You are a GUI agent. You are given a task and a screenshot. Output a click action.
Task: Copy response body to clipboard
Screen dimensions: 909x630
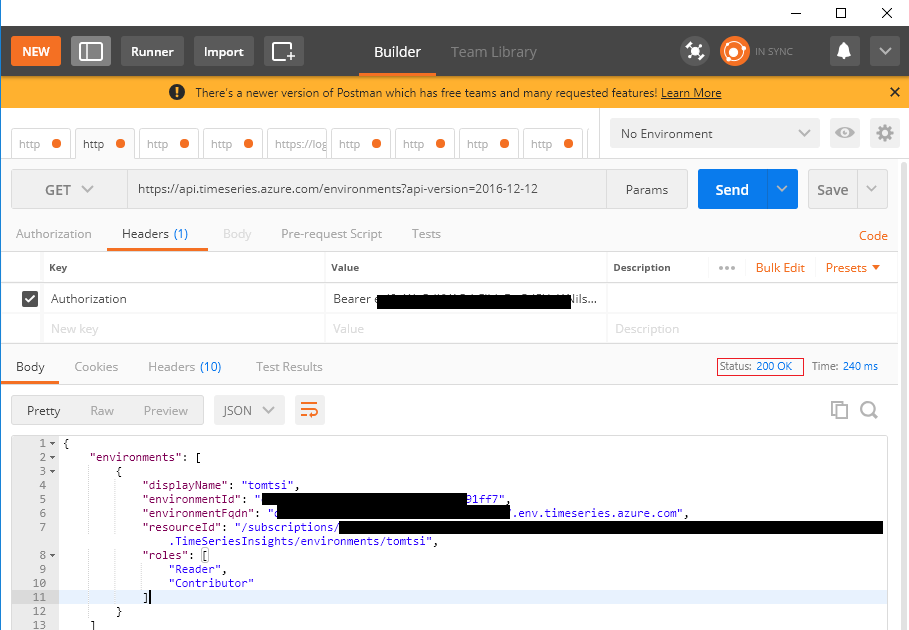pos(839,410)
